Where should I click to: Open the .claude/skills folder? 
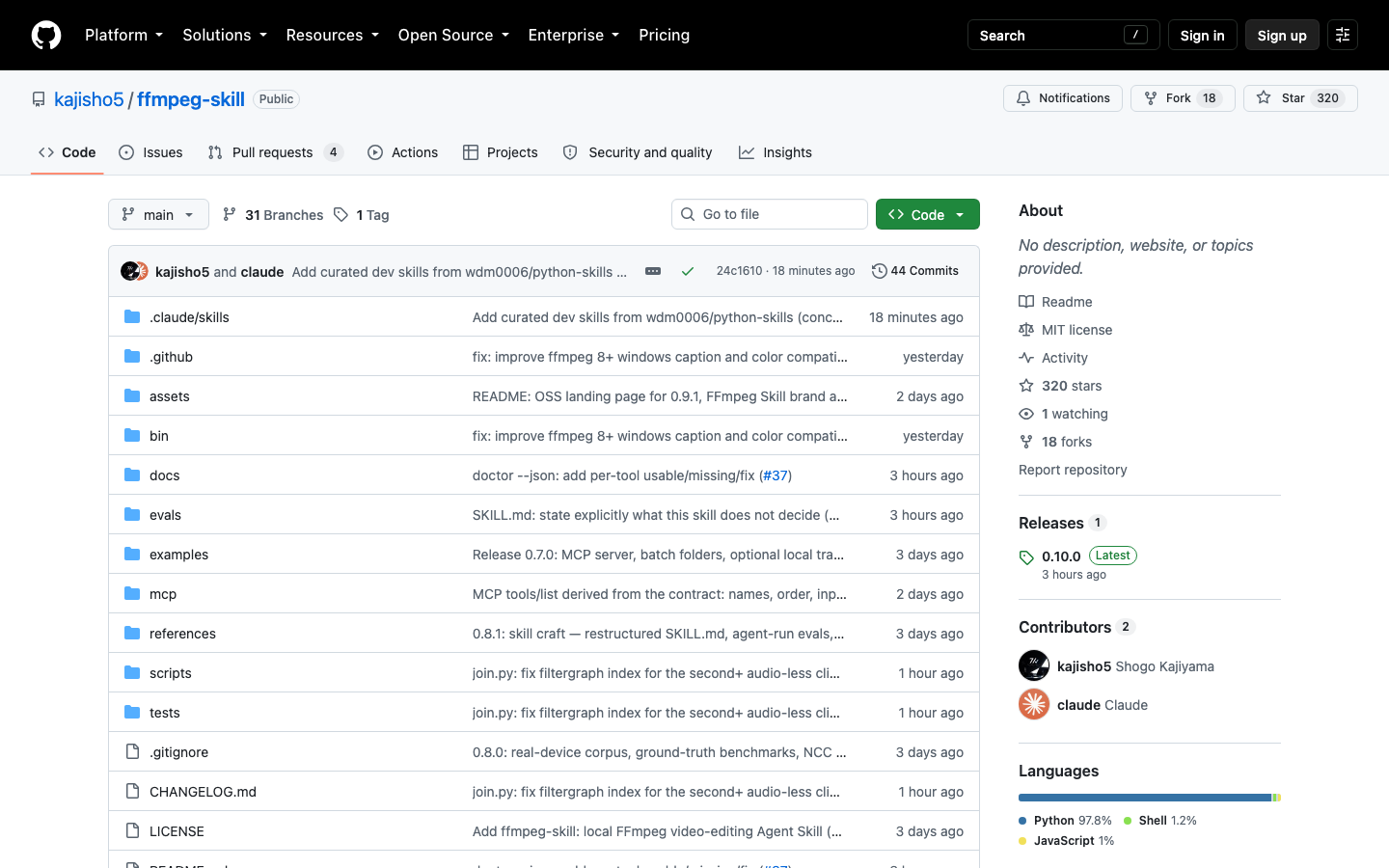(x=189, y=317)
